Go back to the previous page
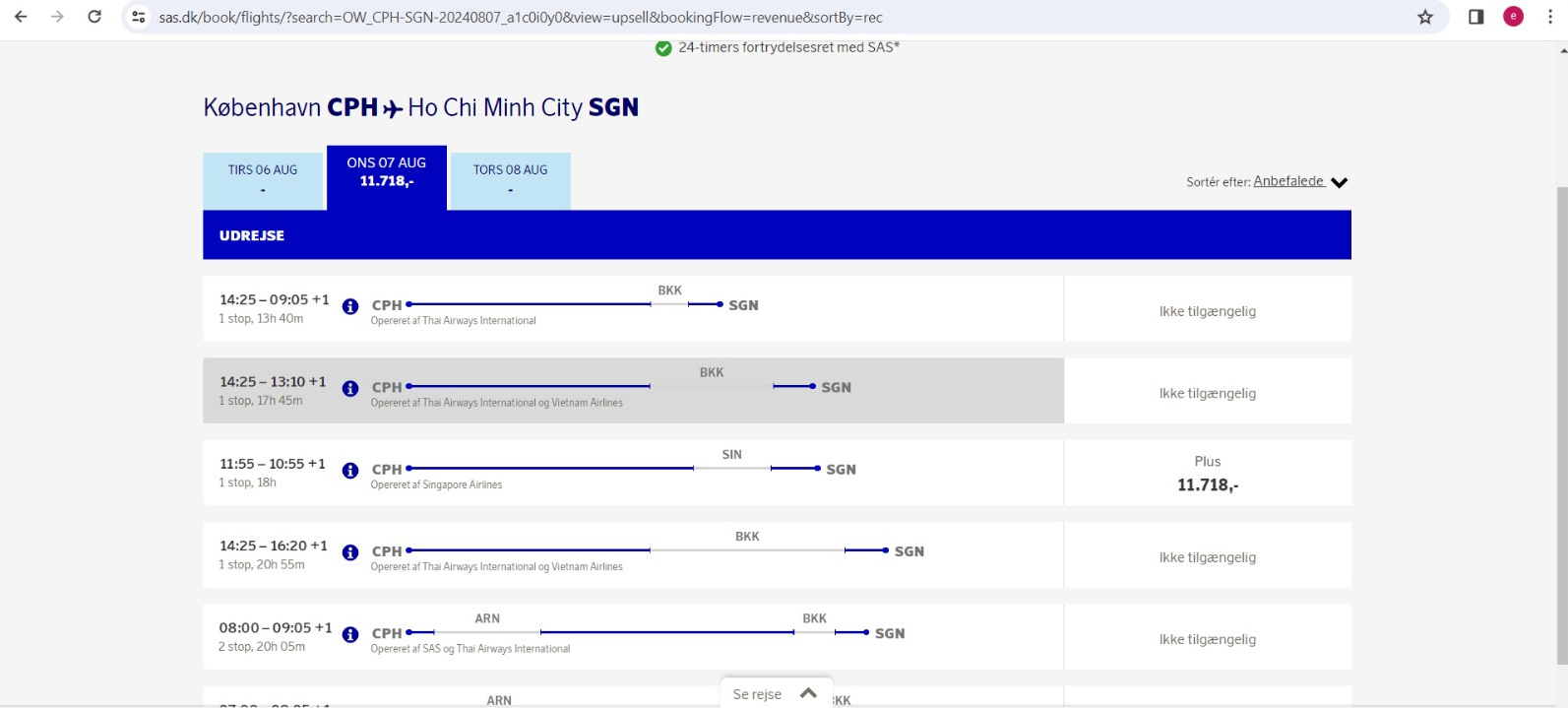This screenshot has width=1568, height=708. (x=21, y=17)
